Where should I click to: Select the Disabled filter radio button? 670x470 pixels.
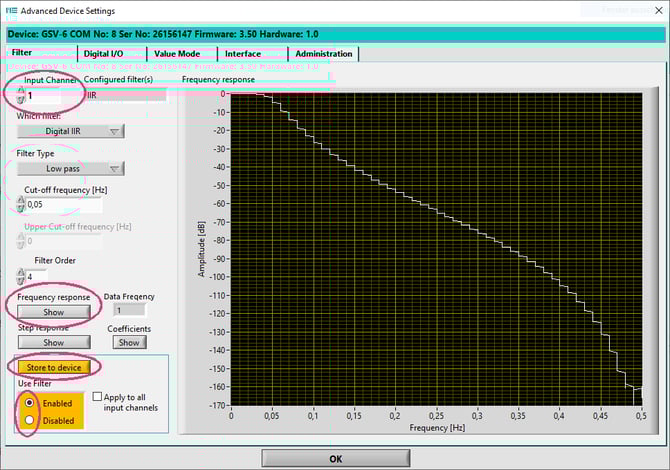pyautogui.click(x=28, y=420)
